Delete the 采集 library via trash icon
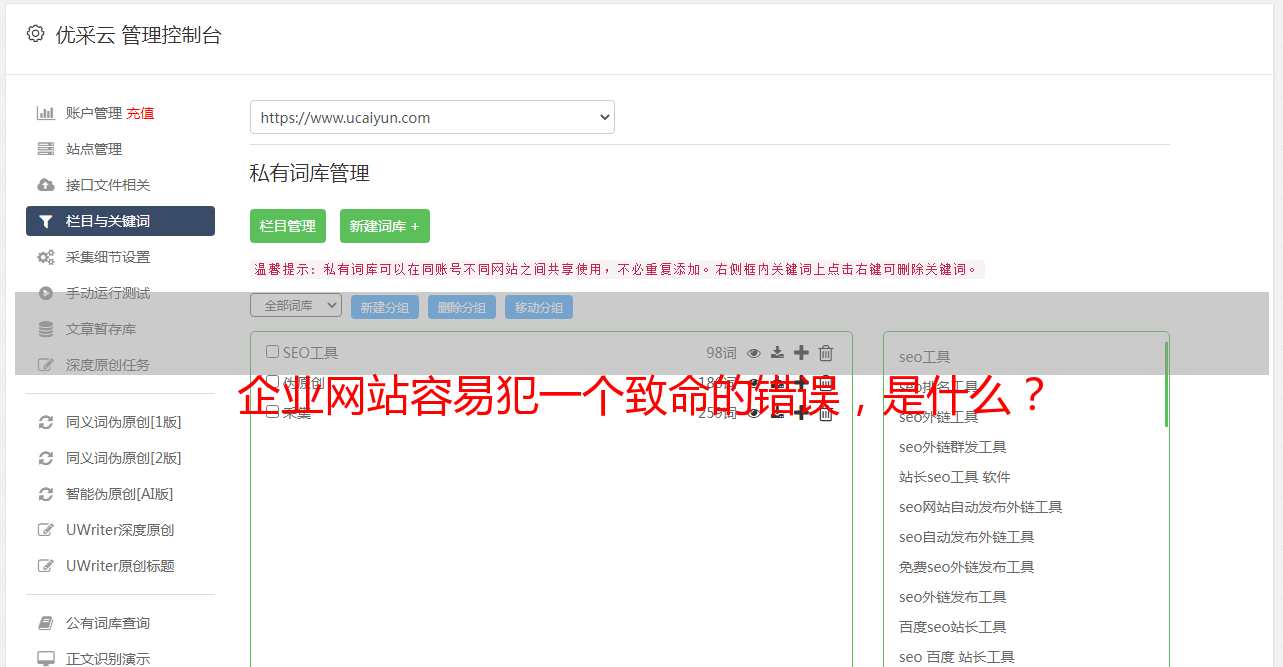The width and height of the screenshot is (1283, 667). (826, 413)
